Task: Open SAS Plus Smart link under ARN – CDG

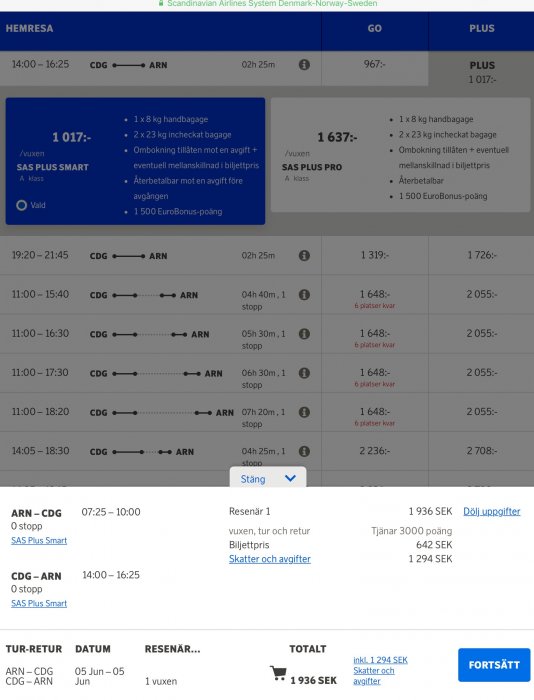Action: (39, 541)
